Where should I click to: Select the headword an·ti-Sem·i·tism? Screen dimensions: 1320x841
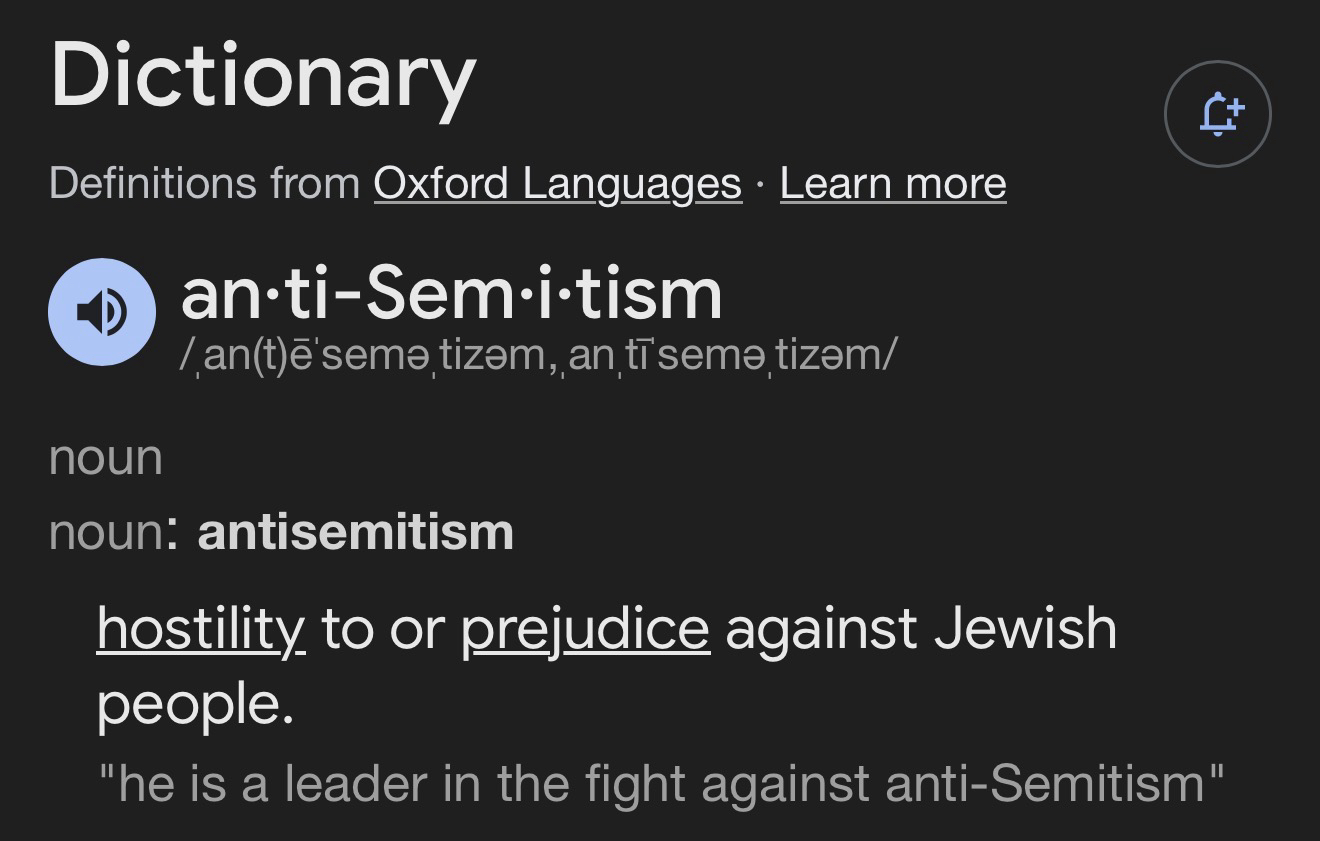pyautogui.click(x=451, y=294)
